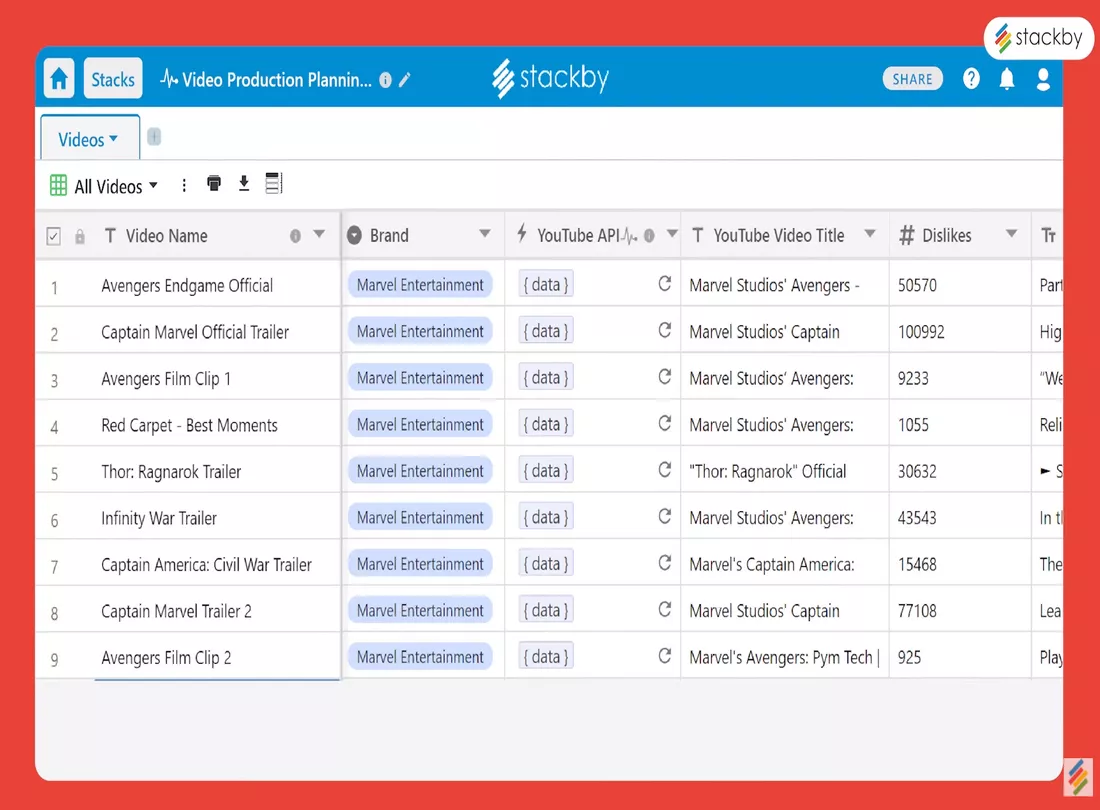Refresh API data for Red Carpet row
Viewport: 1100px width, 810px height.
[x=664, y=424]
